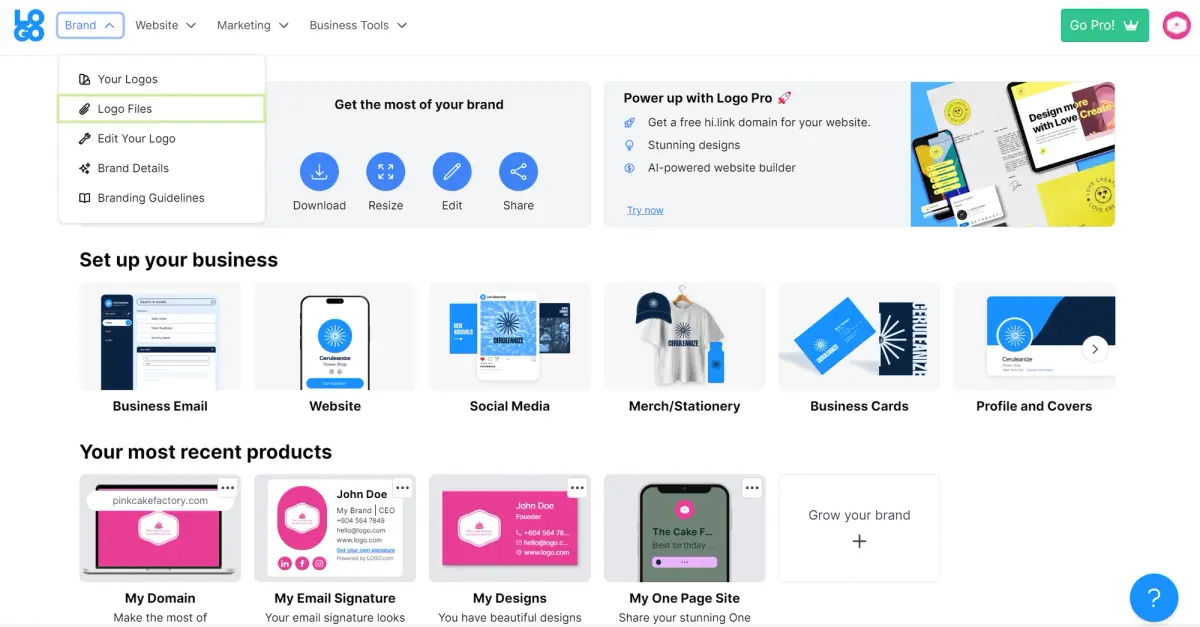Open three-dot menu on My One Page Site
This screenshot has height=627, width=1200.
click(x=752, y=488)
